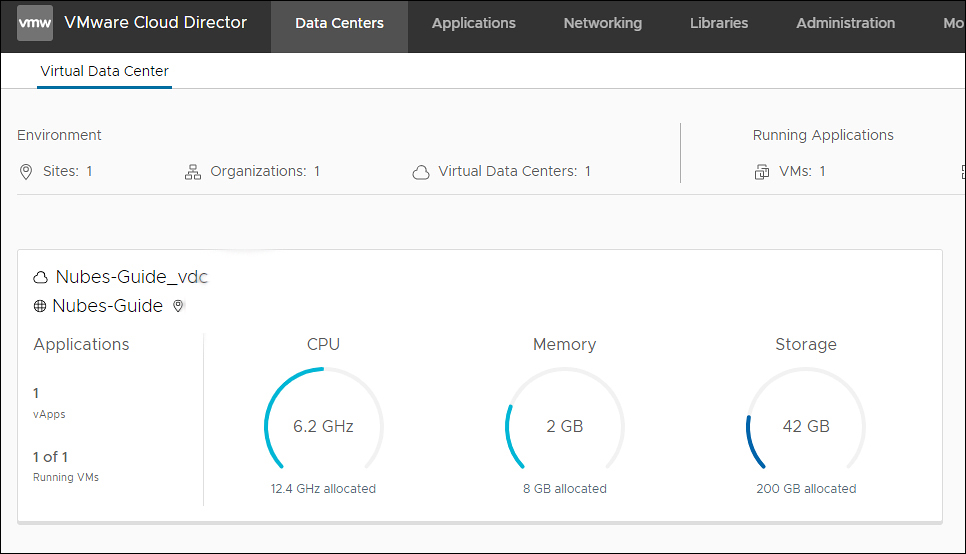Open the Nubes-Guide_vdc data center

(x=131, y=277)
